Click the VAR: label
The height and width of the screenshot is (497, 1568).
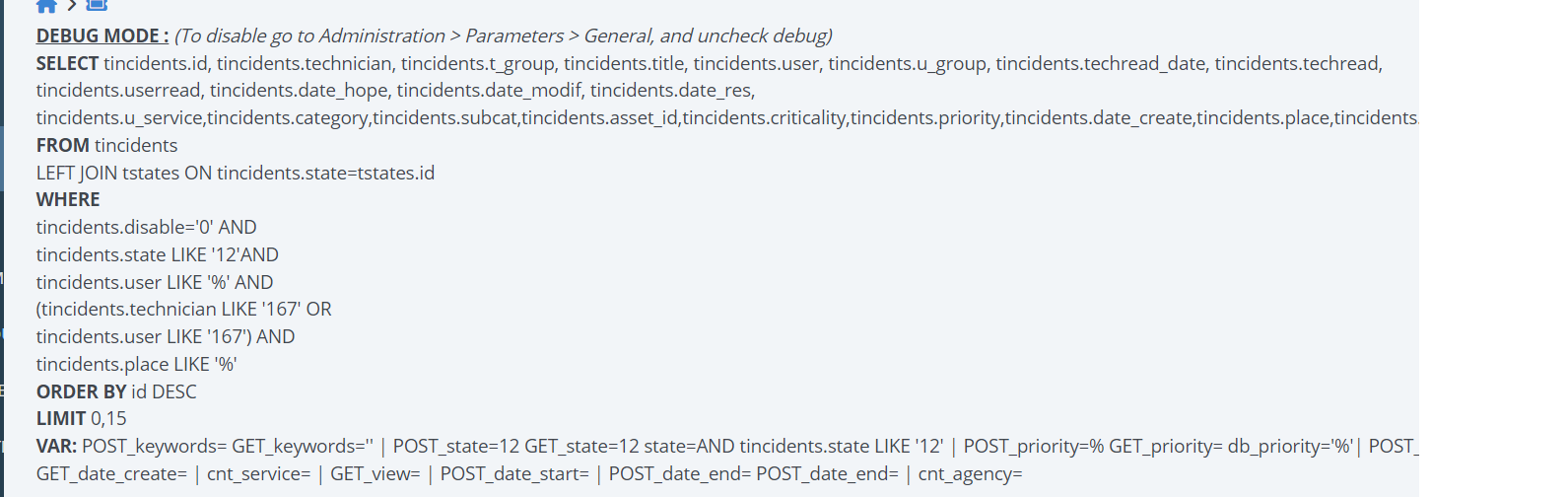pyautogui.click(x=56, y=446)
